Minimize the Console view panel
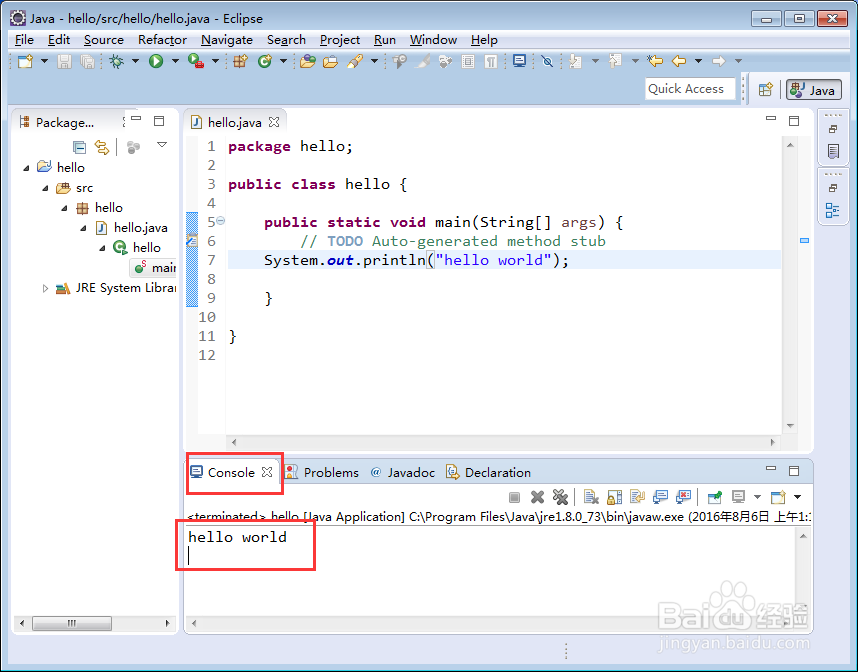The width and height of the screenshot is (858, 672). click(x=771, y=468)
